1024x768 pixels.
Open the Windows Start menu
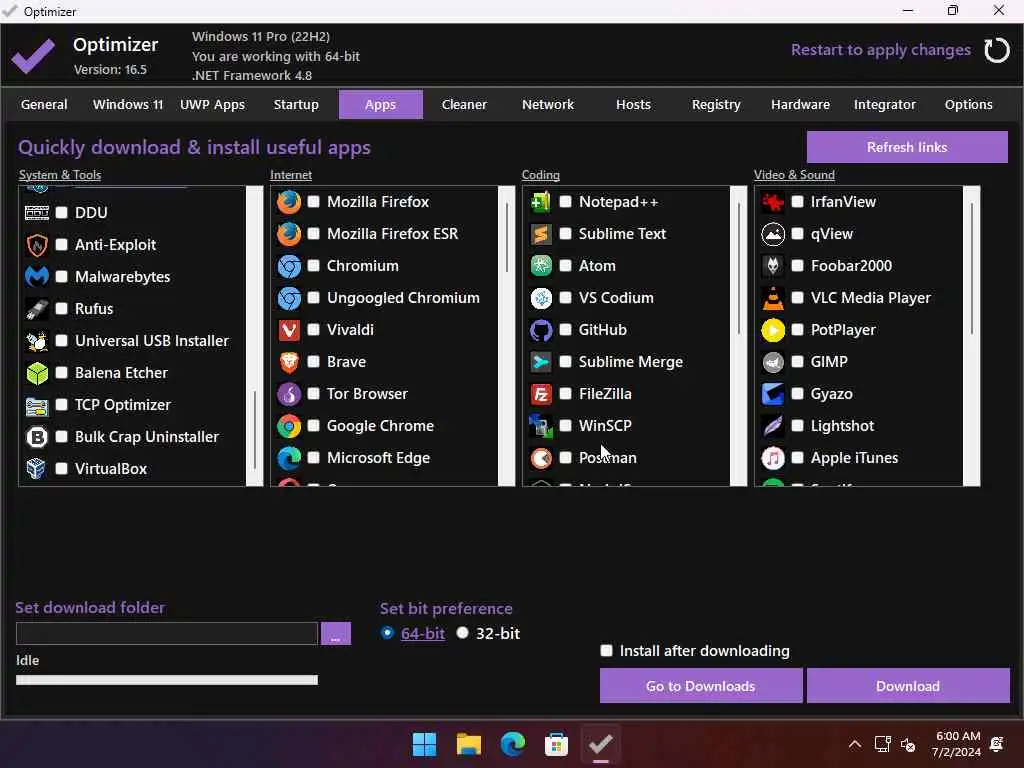(424, 744)
